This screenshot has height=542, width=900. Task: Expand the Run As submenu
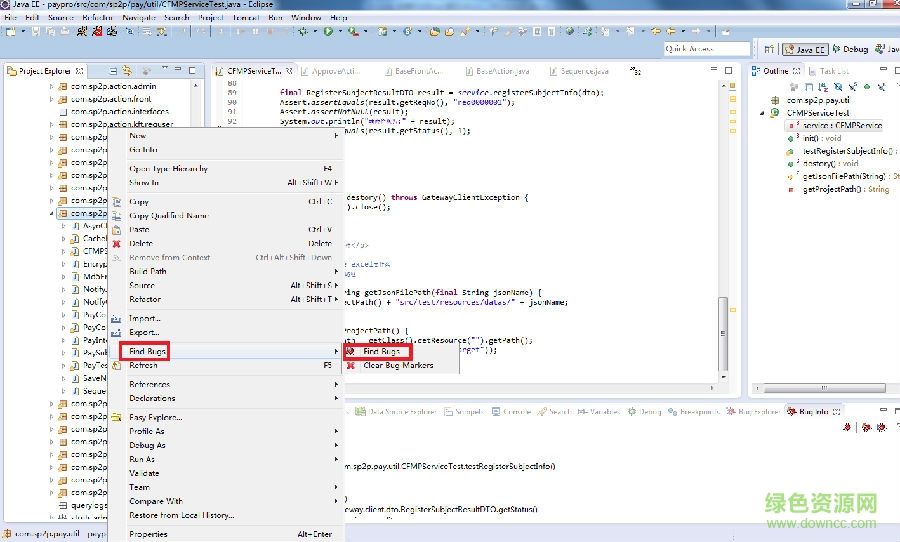(x=142, y=459)
